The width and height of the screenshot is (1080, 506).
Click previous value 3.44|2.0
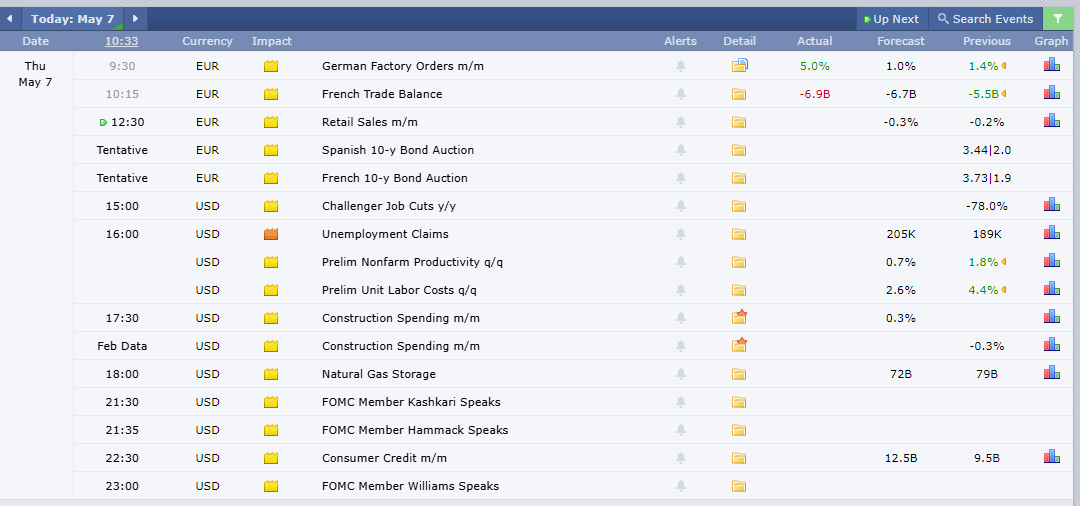click(x=986, y=150)
